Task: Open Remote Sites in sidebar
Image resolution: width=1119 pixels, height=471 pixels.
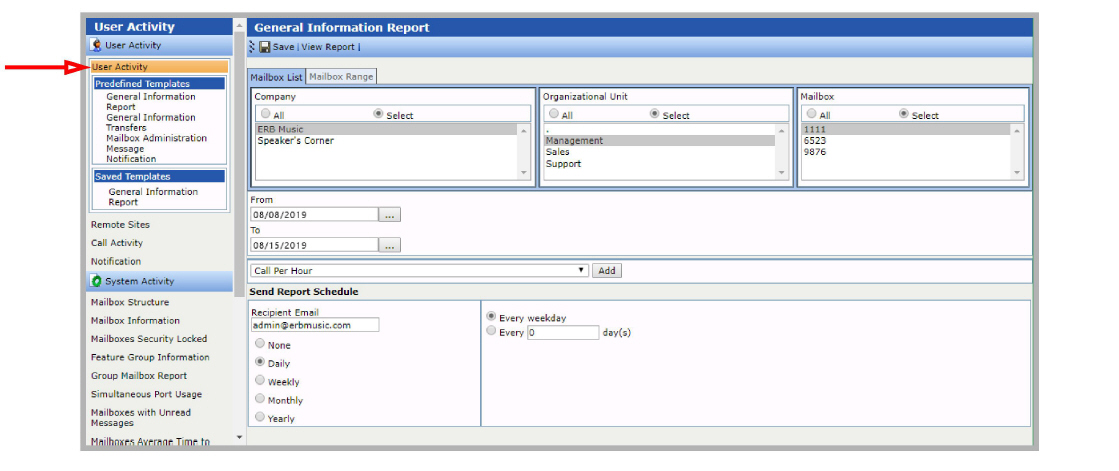Action: pos(120,224)
